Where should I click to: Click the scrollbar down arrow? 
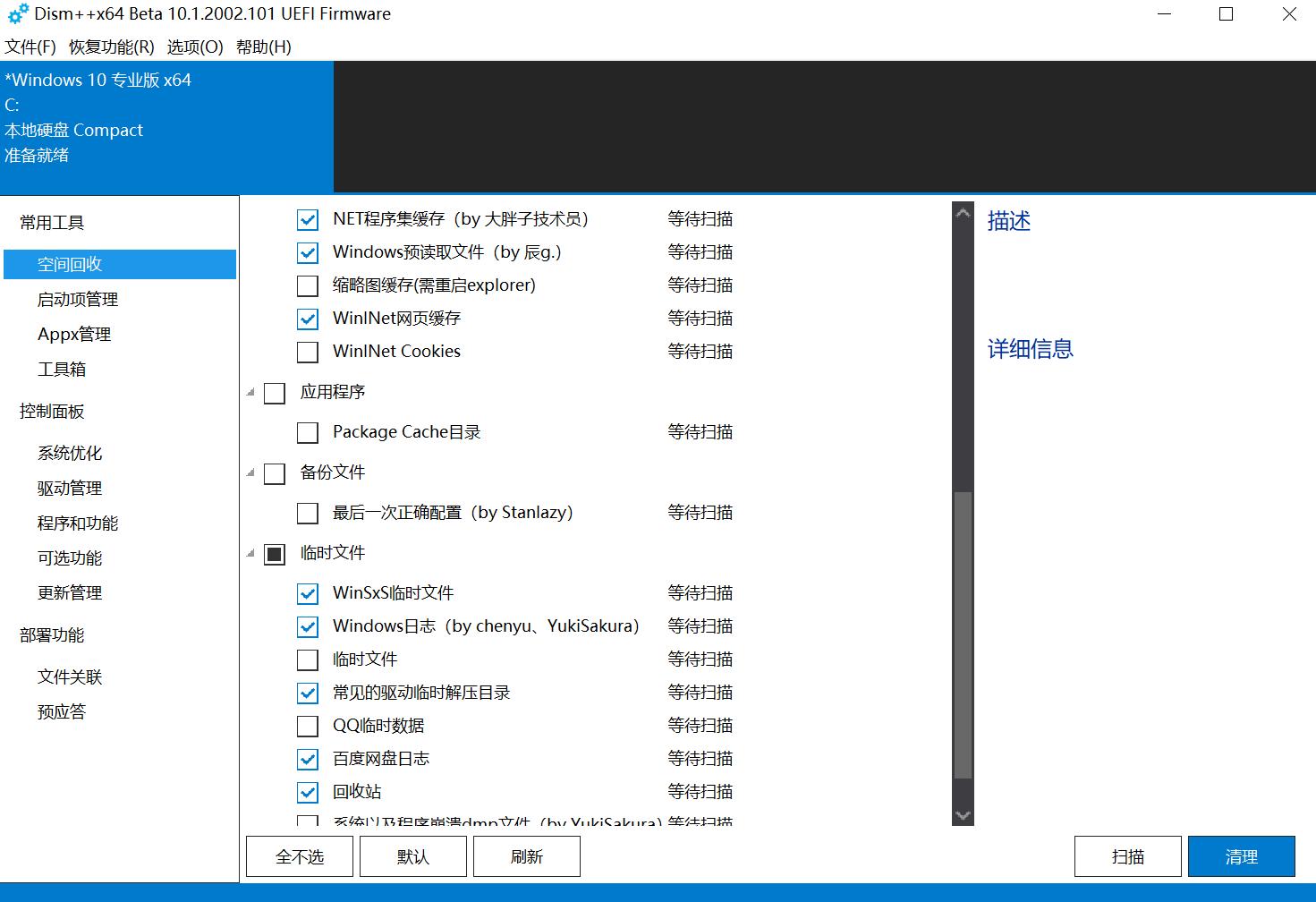click(962, 814)
